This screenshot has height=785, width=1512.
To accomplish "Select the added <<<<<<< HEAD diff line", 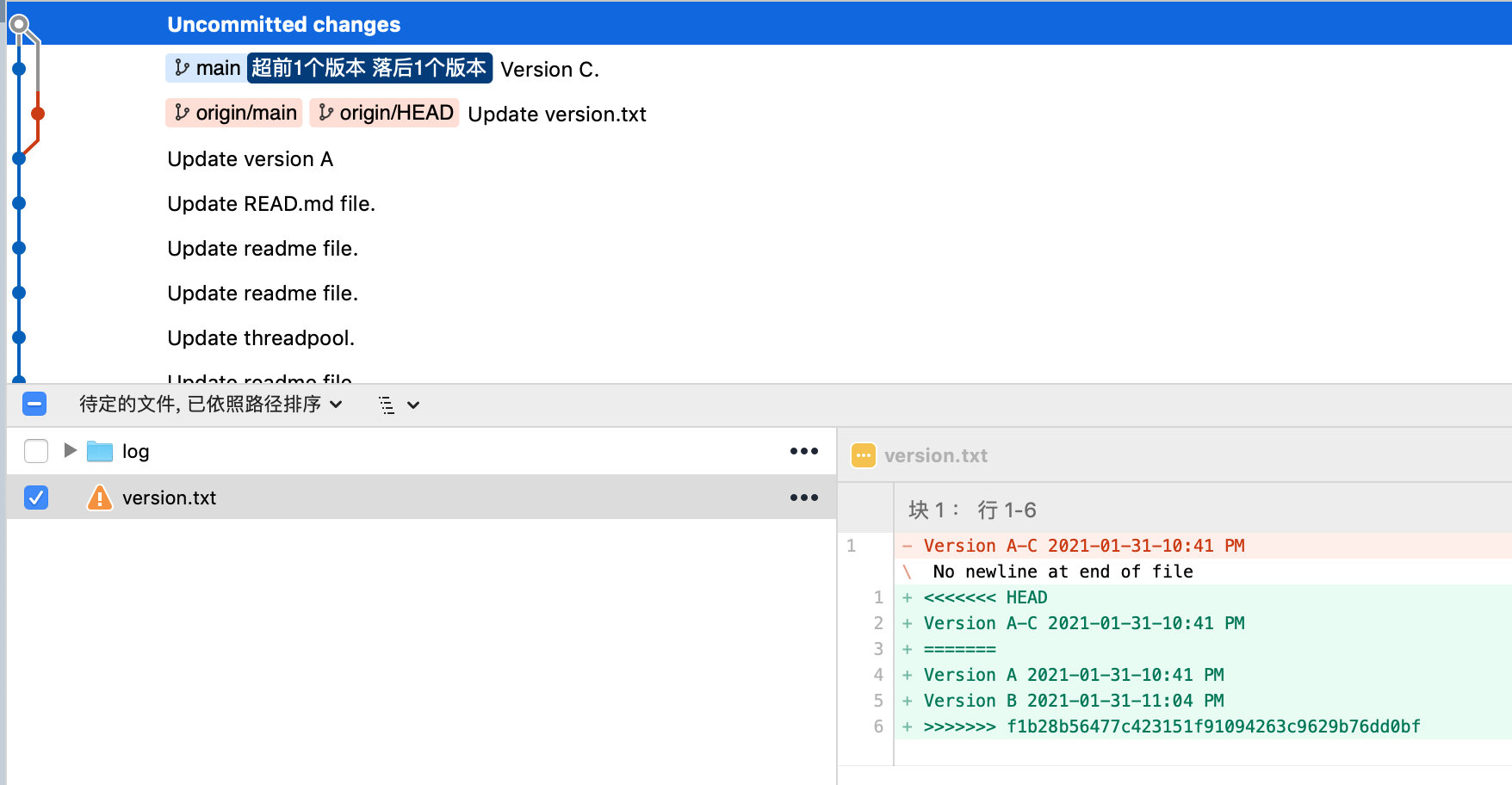I will (x=1203, y=597).
